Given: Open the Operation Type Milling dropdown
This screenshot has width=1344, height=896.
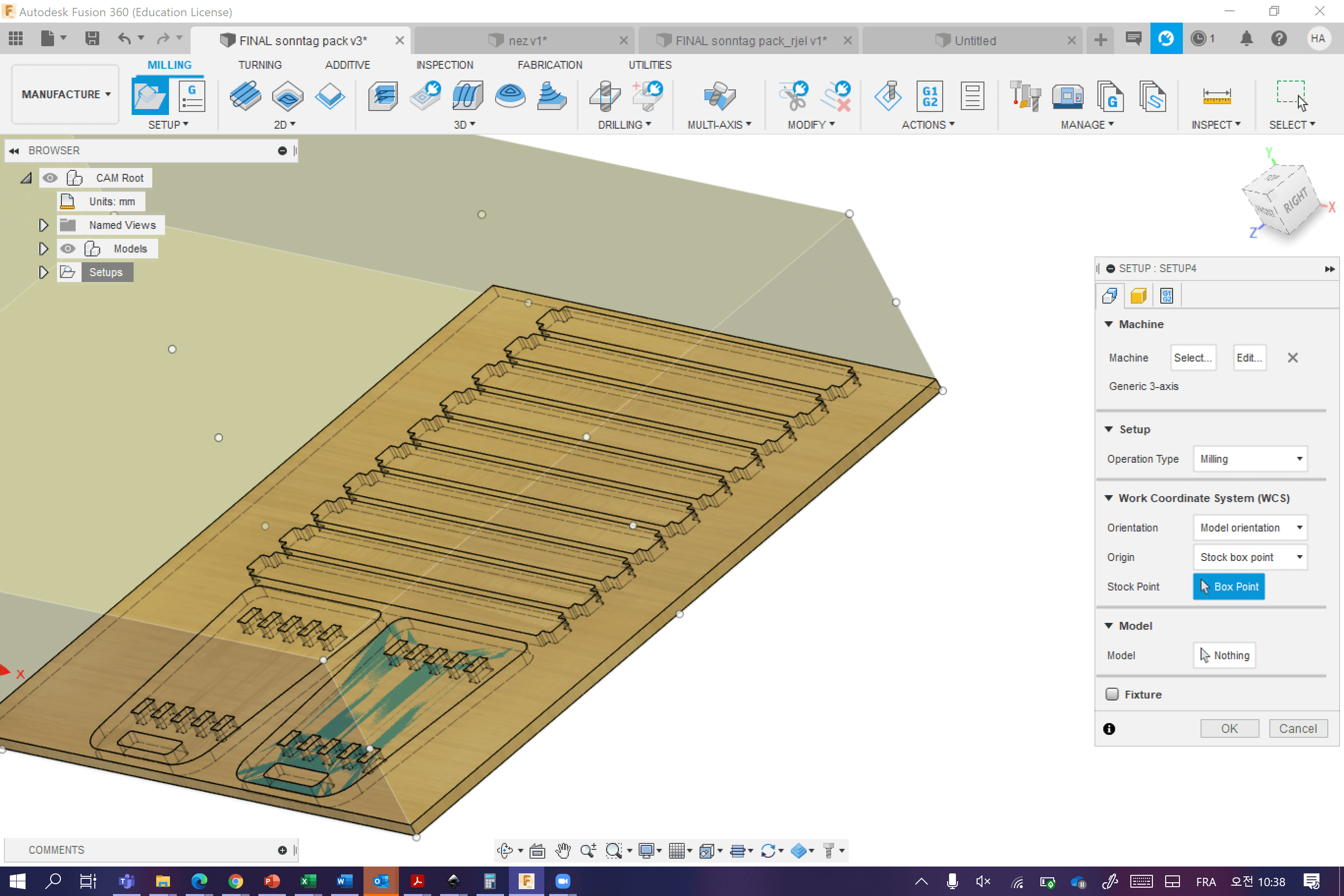Looking at the screenshot, I should tap(1250, 459).
